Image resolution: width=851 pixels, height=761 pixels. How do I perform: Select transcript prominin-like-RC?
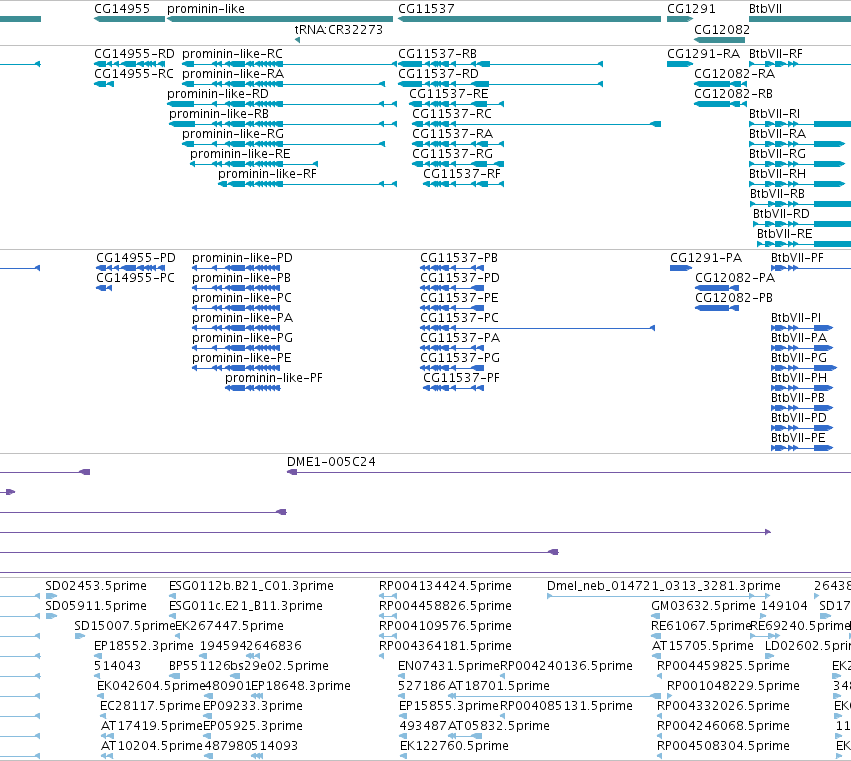point(232,54)
